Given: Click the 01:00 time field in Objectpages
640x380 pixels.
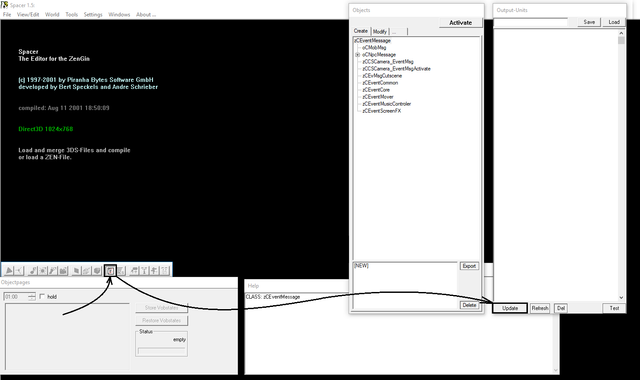Looking at the screenshot, I should [16, 297].
